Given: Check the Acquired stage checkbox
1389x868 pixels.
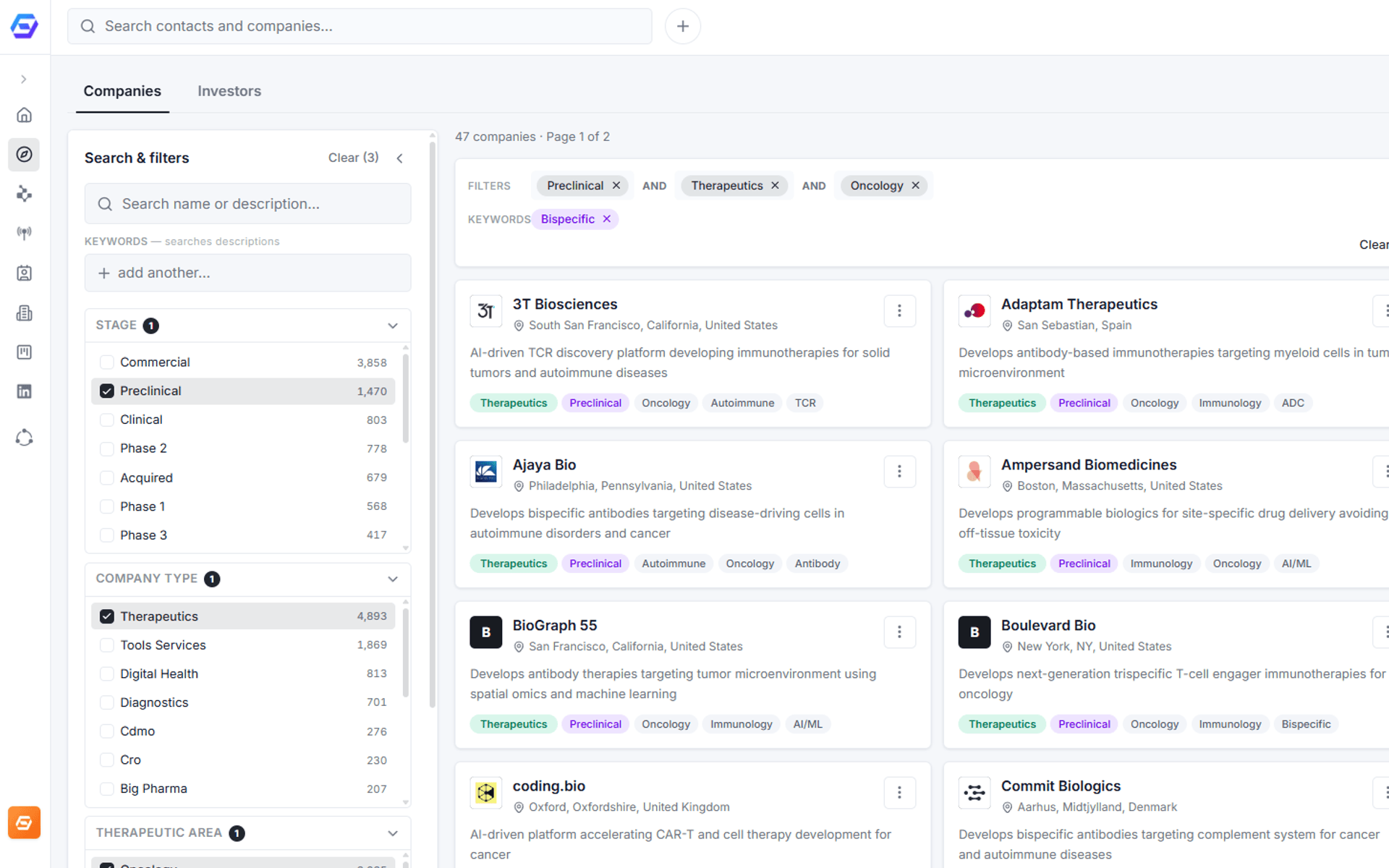Looking at the screenshot, I should pos(106,477).
